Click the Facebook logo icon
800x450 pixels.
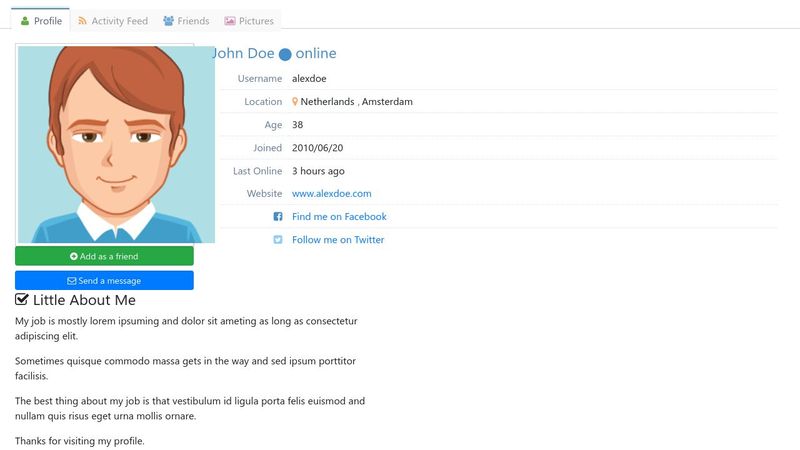point(278,216)
